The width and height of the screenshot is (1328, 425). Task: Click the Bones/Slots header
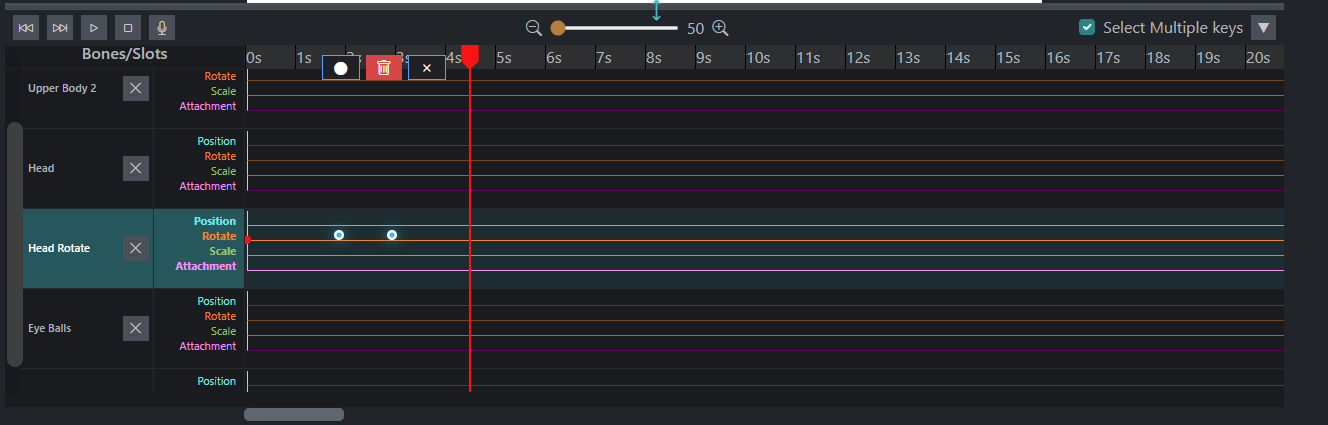pos(125,54)
